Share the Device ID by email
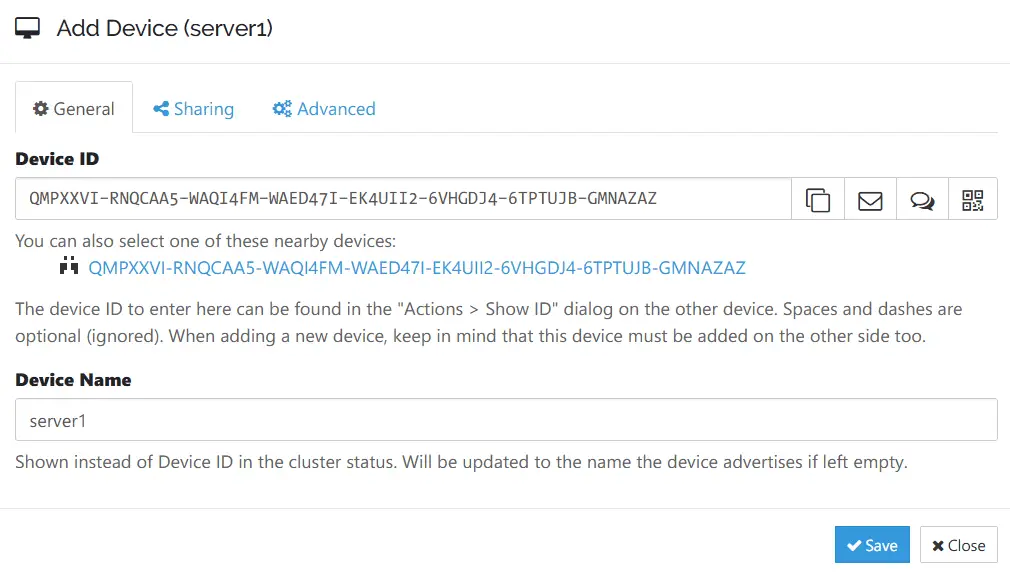Viewport: 1010px width, 575px height. [870, 199]
